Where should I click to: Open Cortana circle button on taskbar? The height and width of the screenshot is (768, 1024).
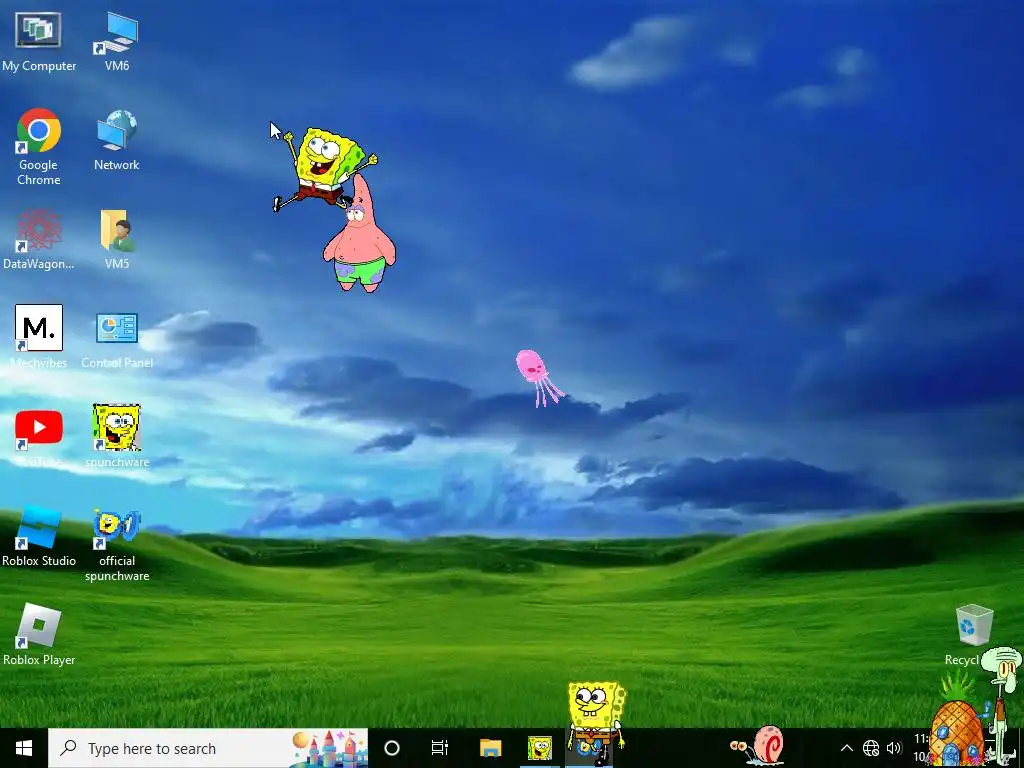point(392,748)
